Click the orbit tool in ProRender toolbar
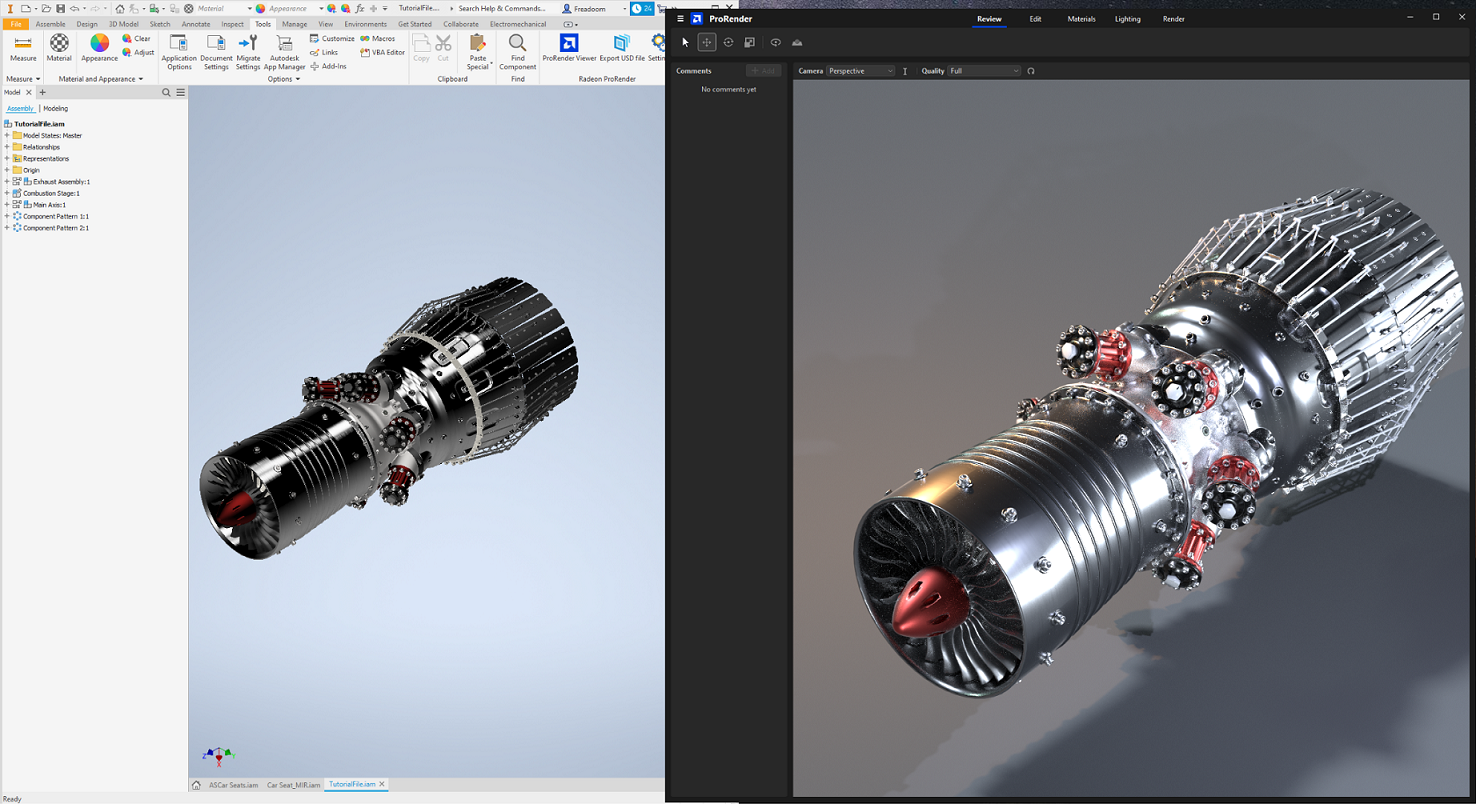1476x804 pixels. pyautogui.click(x=728, y=43)
